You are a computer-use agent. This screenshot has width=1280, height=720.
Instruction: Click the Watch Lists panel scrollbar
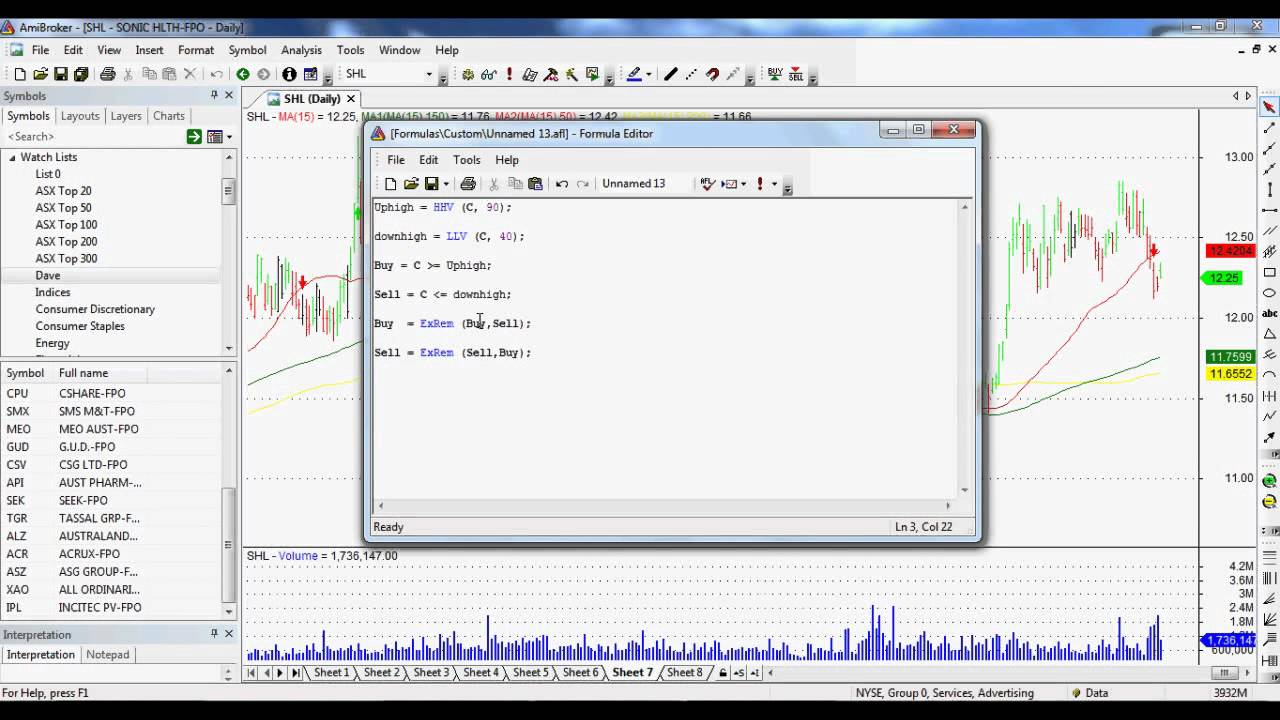[229, 253]
